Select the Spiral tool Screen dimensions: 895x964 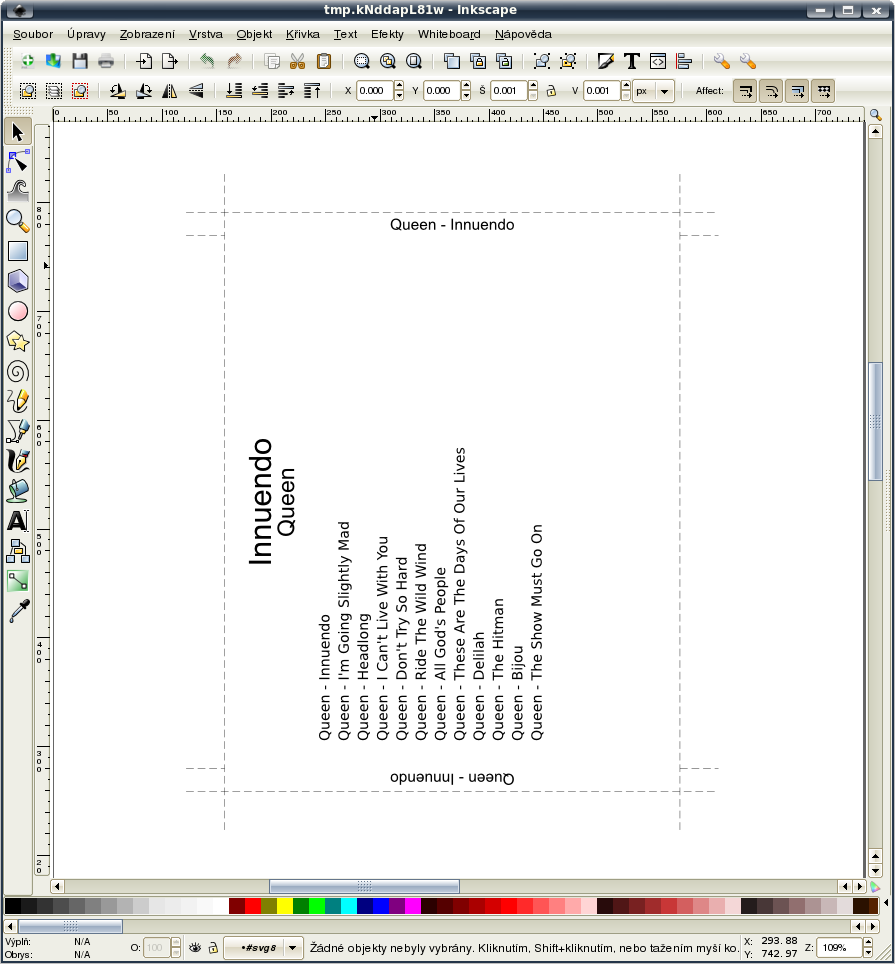point(18,371)
